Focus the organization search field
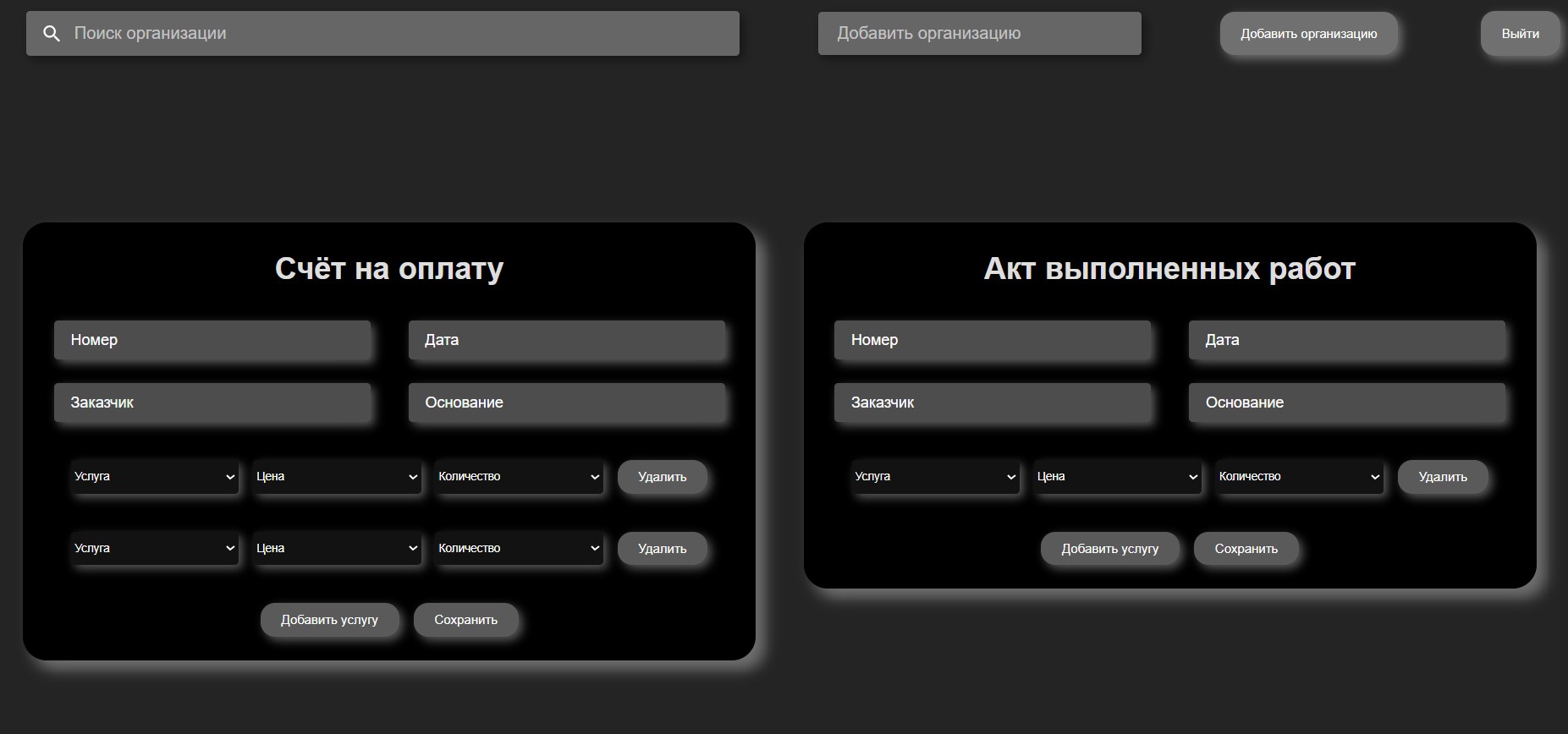The width and height of the screenshot is (1568, 734). pyautogui.click(x=398, y=34)
